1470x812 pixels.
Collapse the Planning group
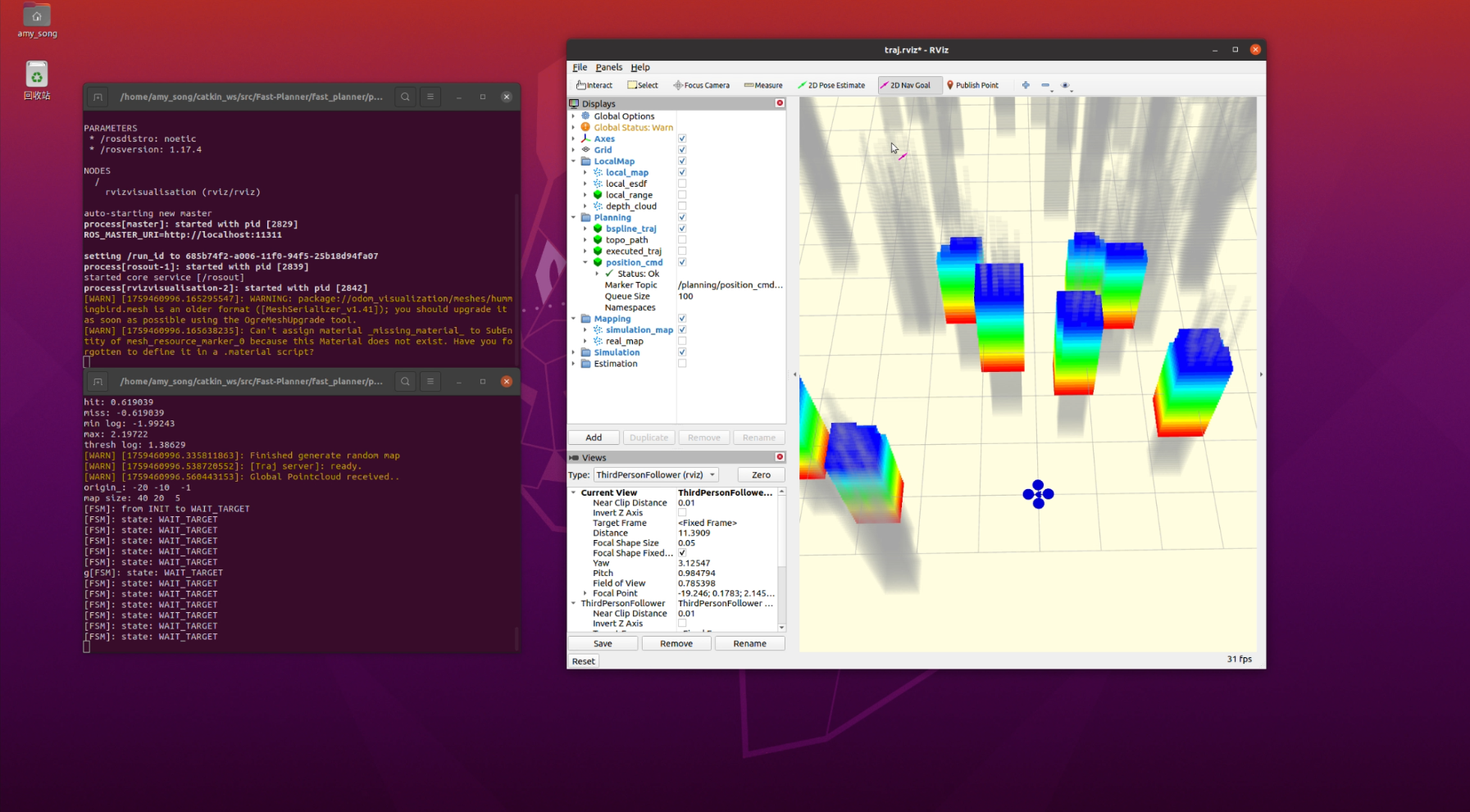point(573,218)
